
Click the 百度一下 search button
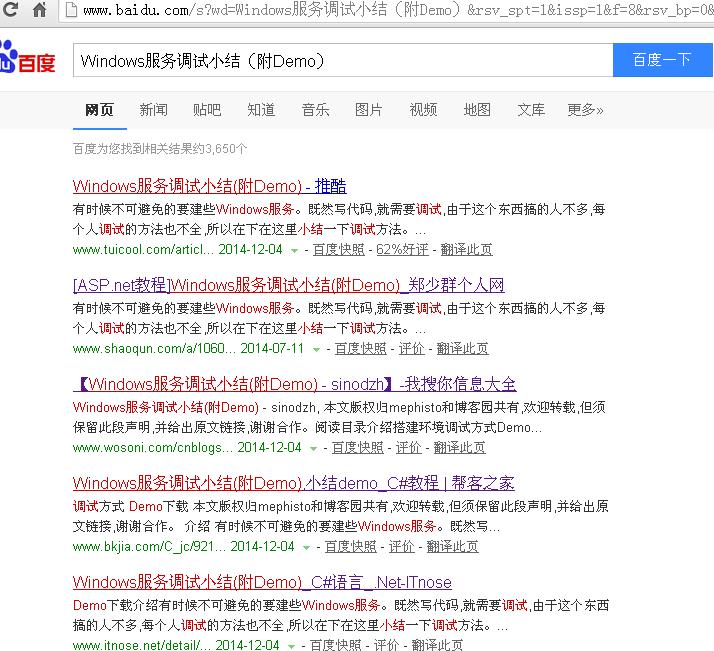pyautogui.click(x=662, y=60)
